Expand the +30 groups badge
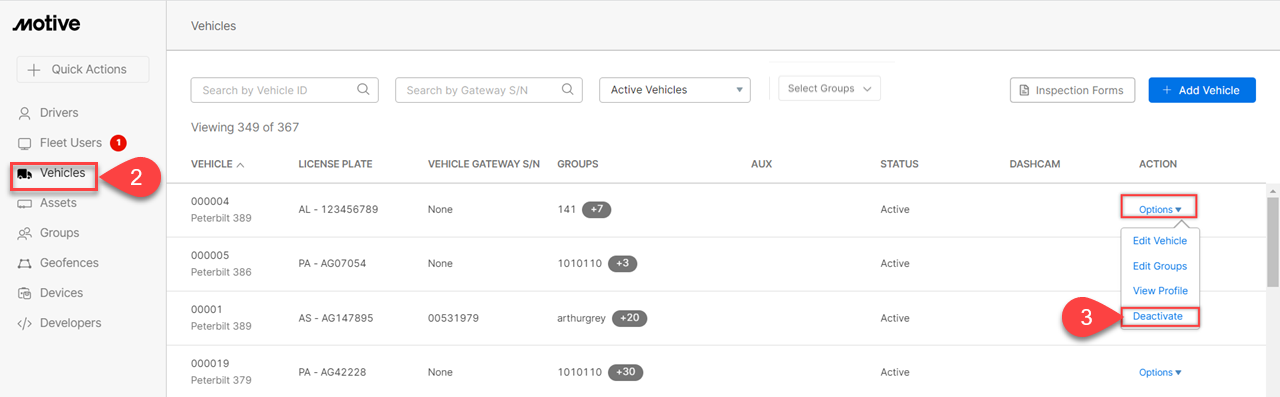 (625, 372)
